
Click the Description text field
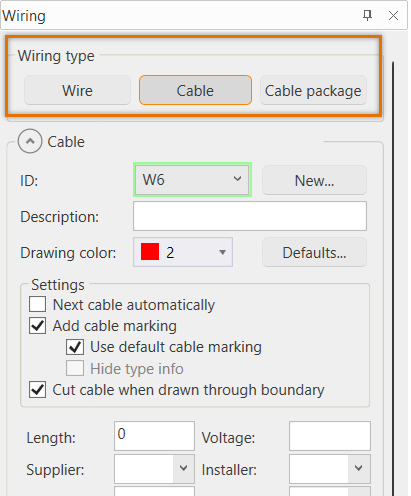pyautogui.click(x=250, y=216)
